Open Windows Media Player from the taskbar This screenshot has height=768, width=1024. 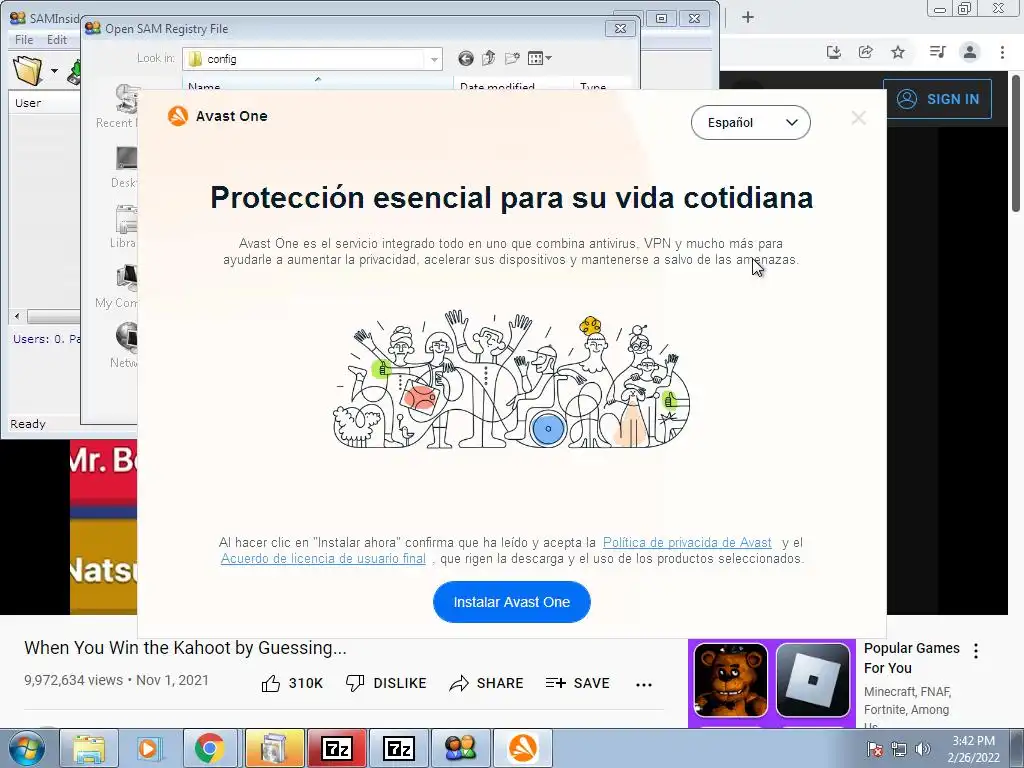[148, 748]
